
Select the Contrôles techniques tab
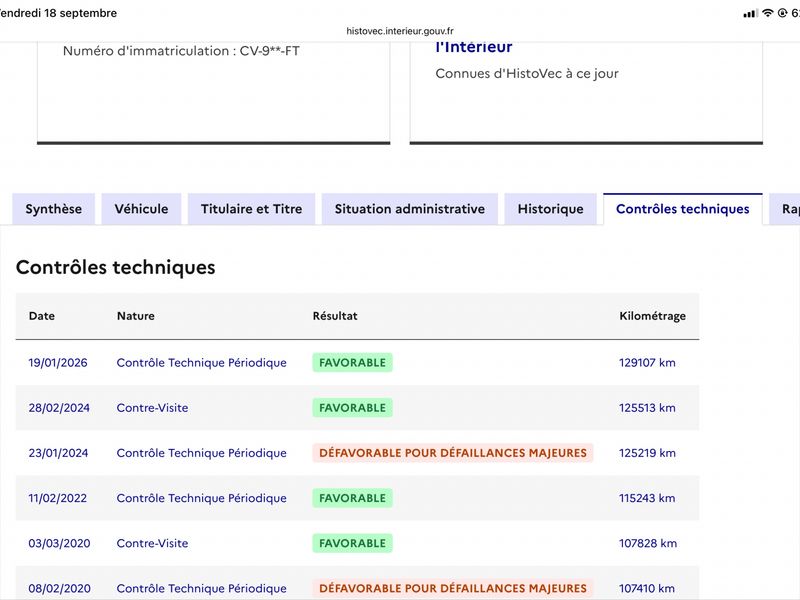click(x=683, y=209)
